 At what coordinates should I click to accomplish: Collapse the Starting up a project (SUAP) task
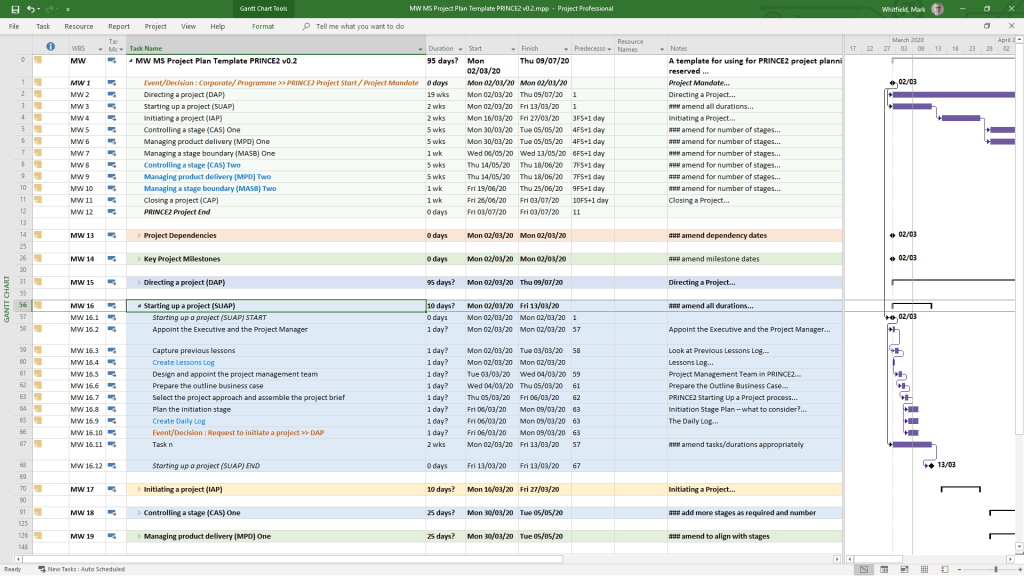(x=139, y=306)
